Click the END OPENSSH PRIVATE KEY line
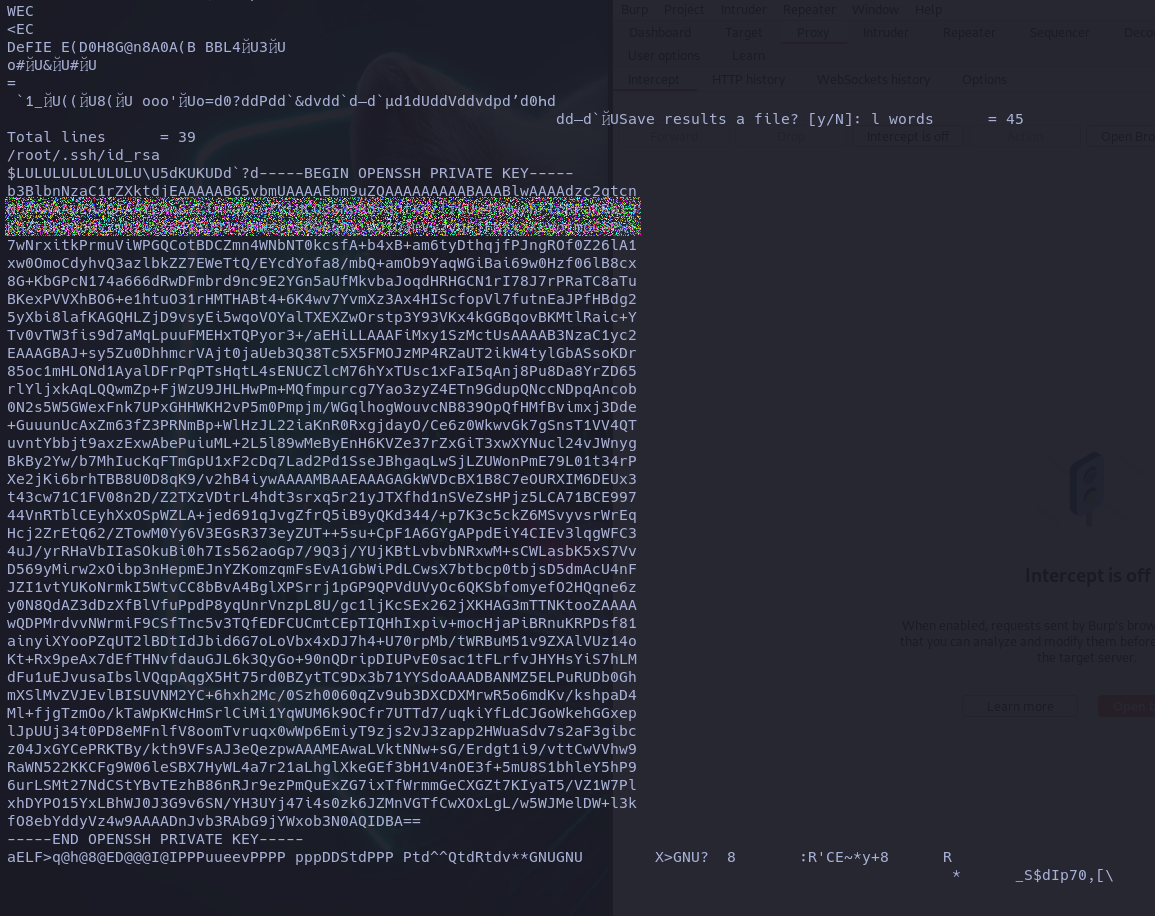 click(155, 839)
